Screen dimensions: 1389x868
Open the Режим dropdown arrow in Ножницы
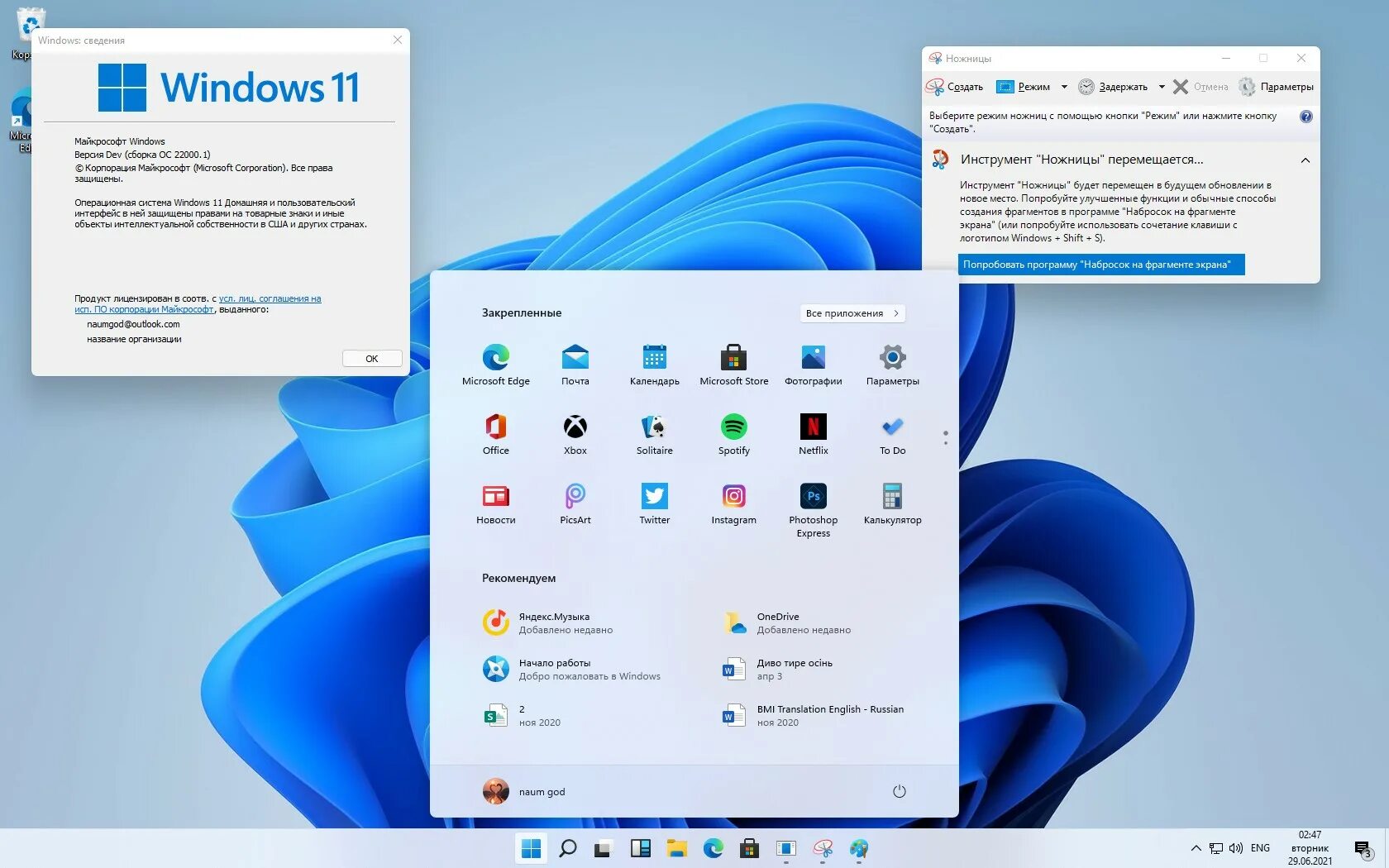click(1064, 87)
